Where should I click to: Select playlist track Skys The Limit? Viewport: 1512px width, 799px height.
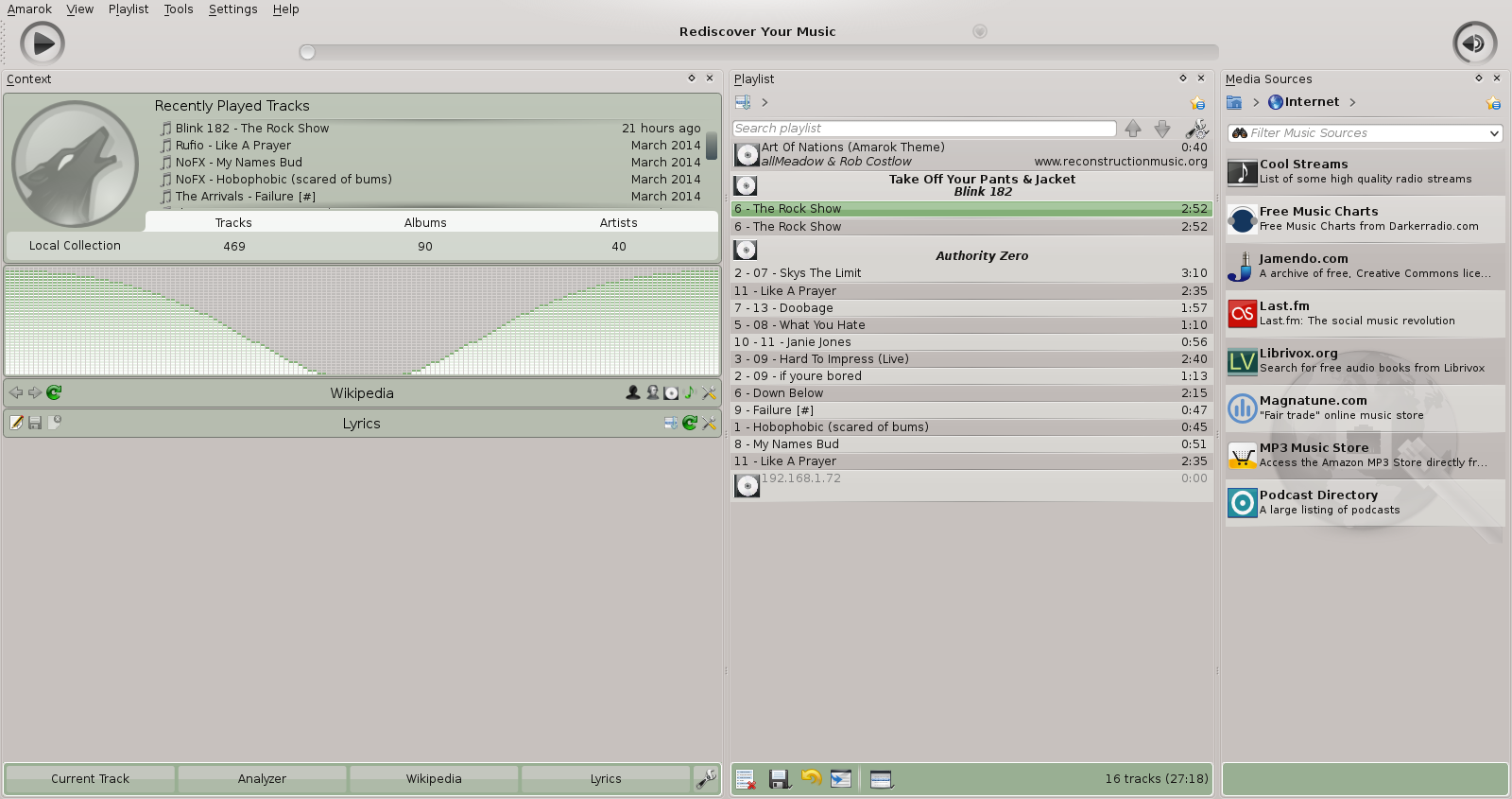971,273
